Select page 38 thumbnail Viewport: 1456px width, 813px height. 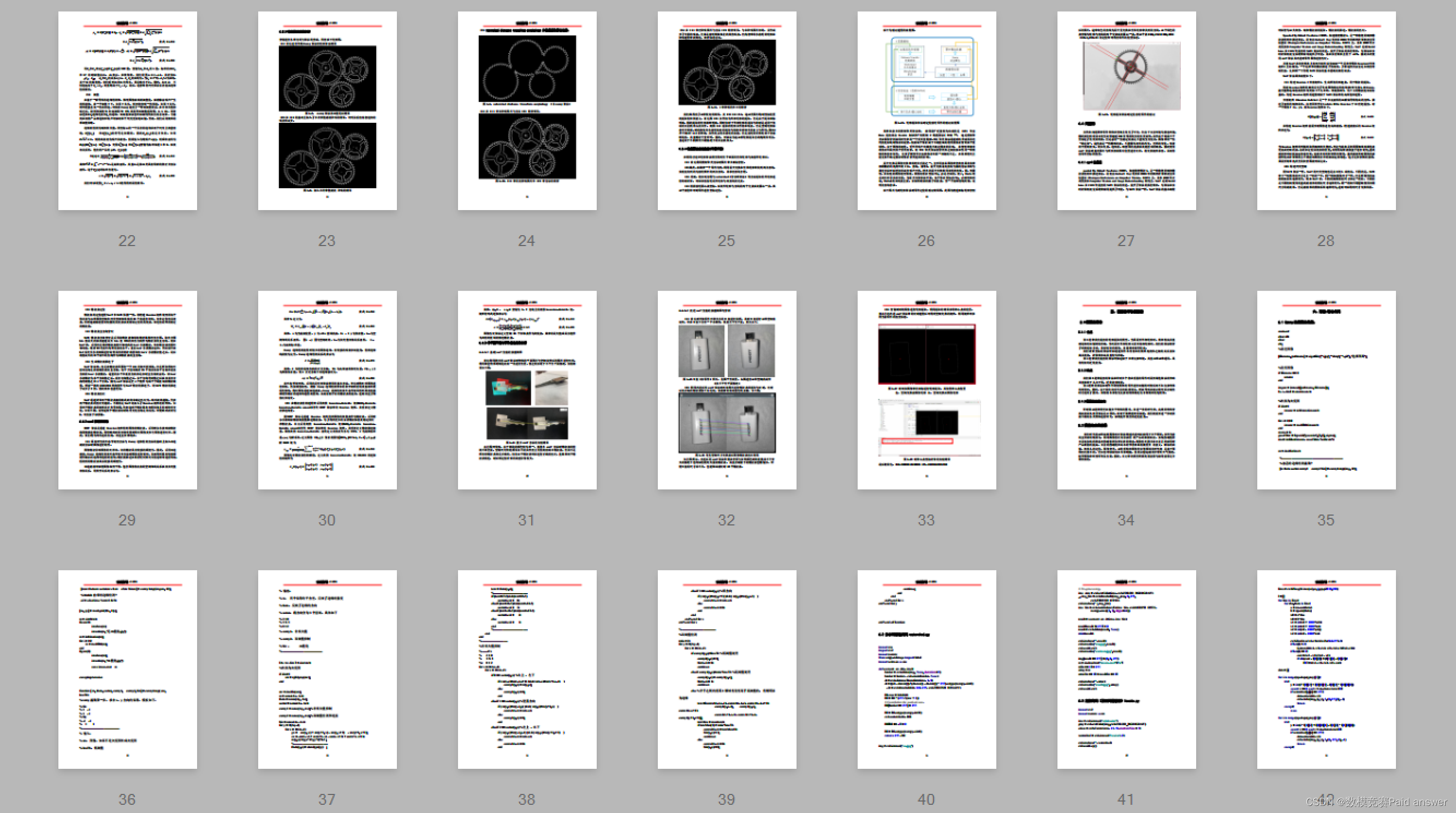[x=527, y=669]
